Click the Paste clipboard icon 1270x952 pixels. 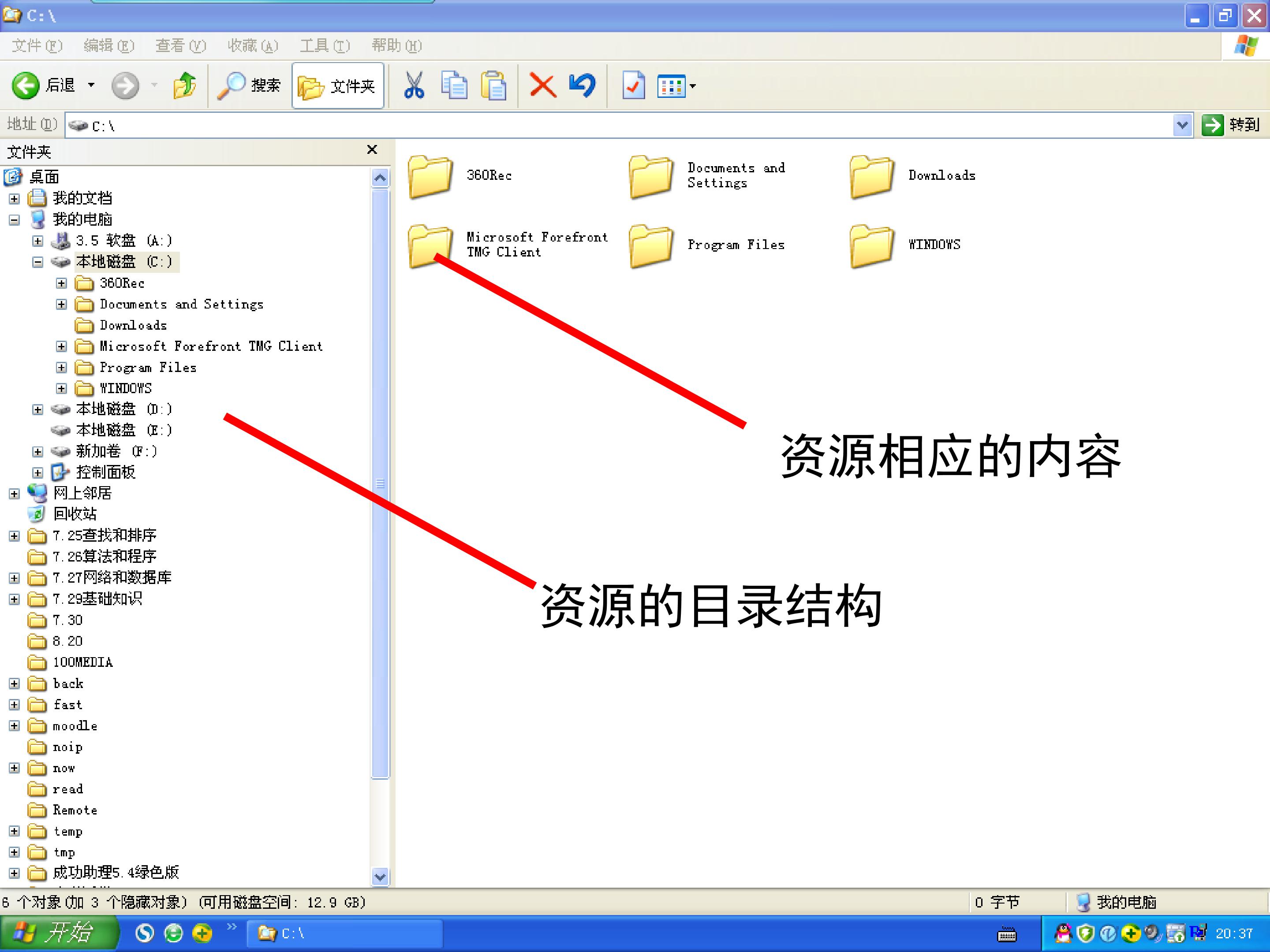click(494, 86)
